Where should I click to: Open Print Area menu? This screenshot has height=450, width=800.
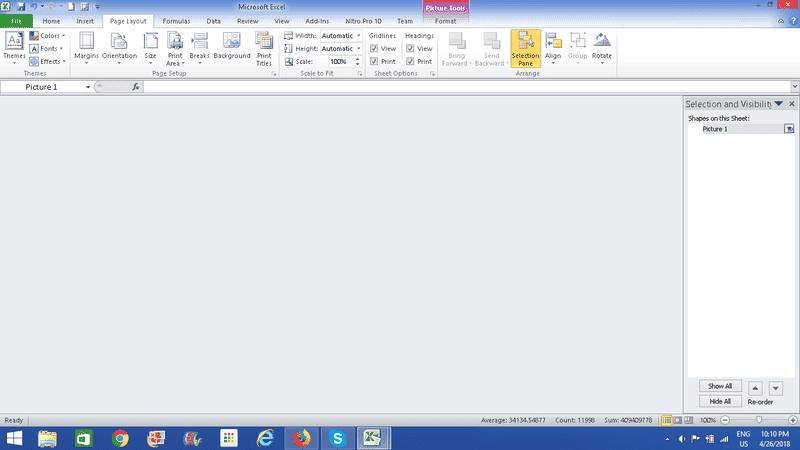[x=174, y=48]
